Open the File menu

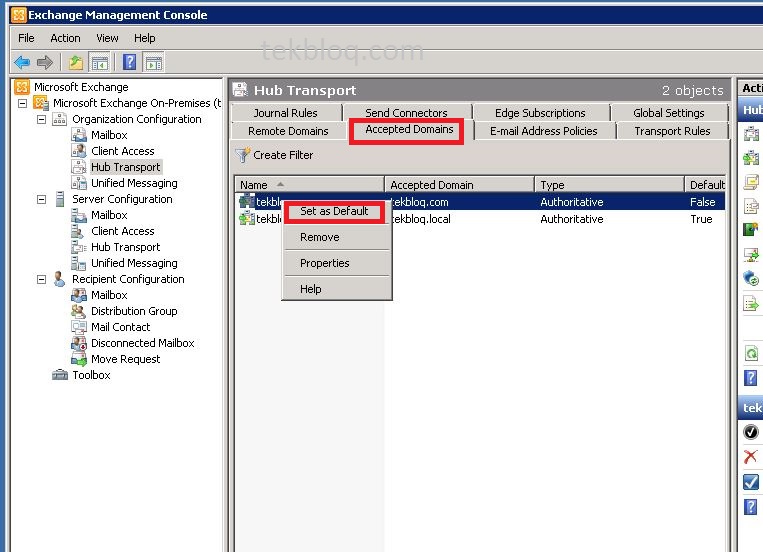click(x=26, y=38)
